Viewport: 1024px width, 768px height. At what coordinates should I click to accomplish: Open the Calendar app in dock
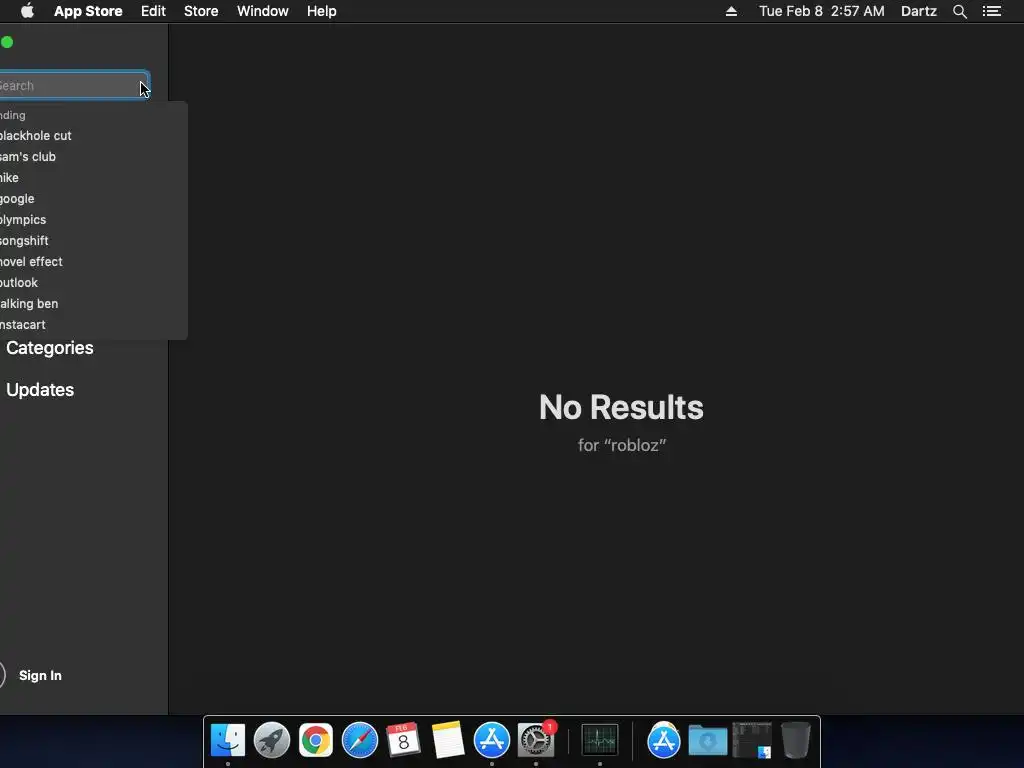tap(403, 740)
